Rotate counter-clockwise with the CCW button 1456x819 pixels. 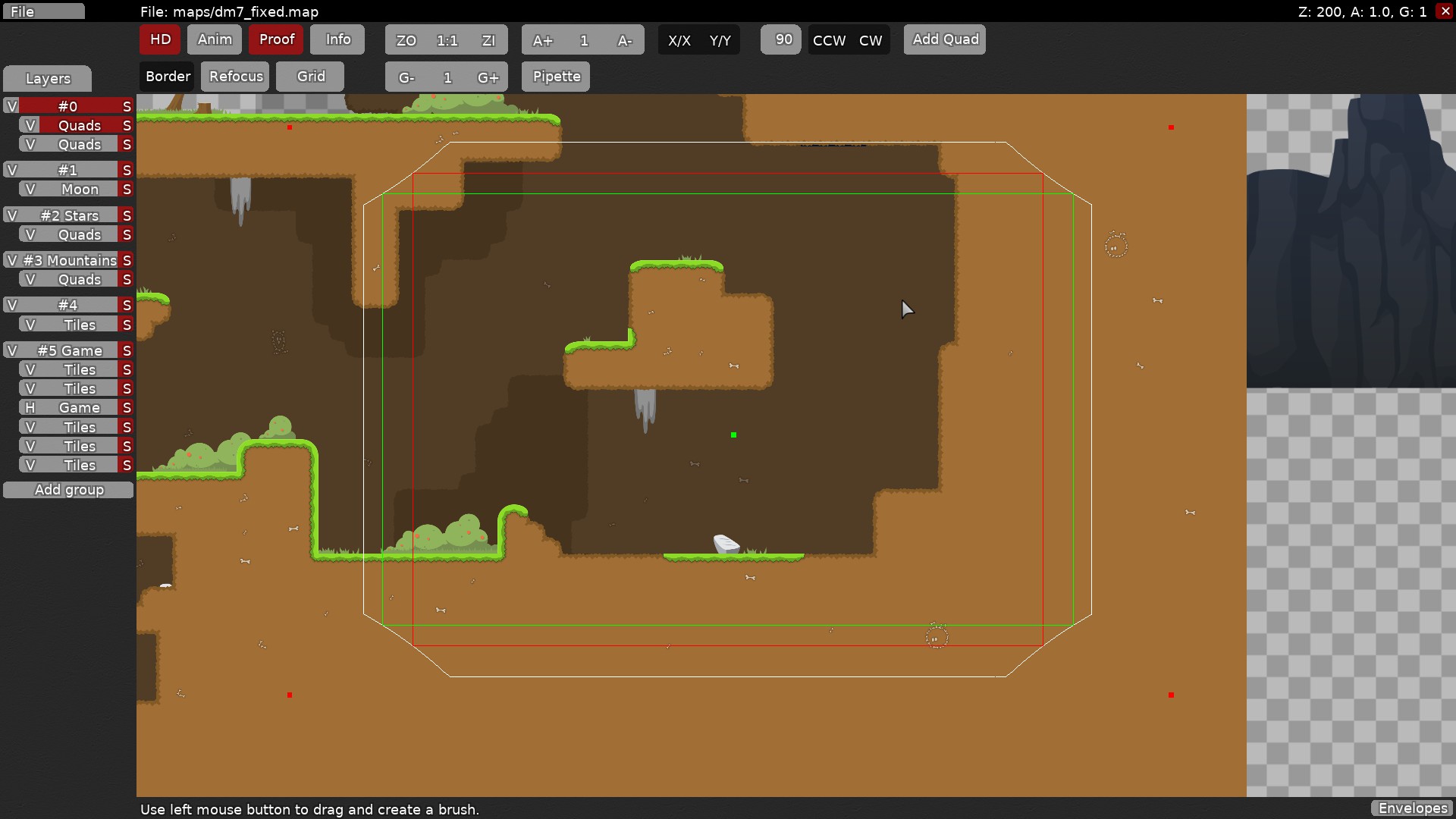[x=829, y=40]
